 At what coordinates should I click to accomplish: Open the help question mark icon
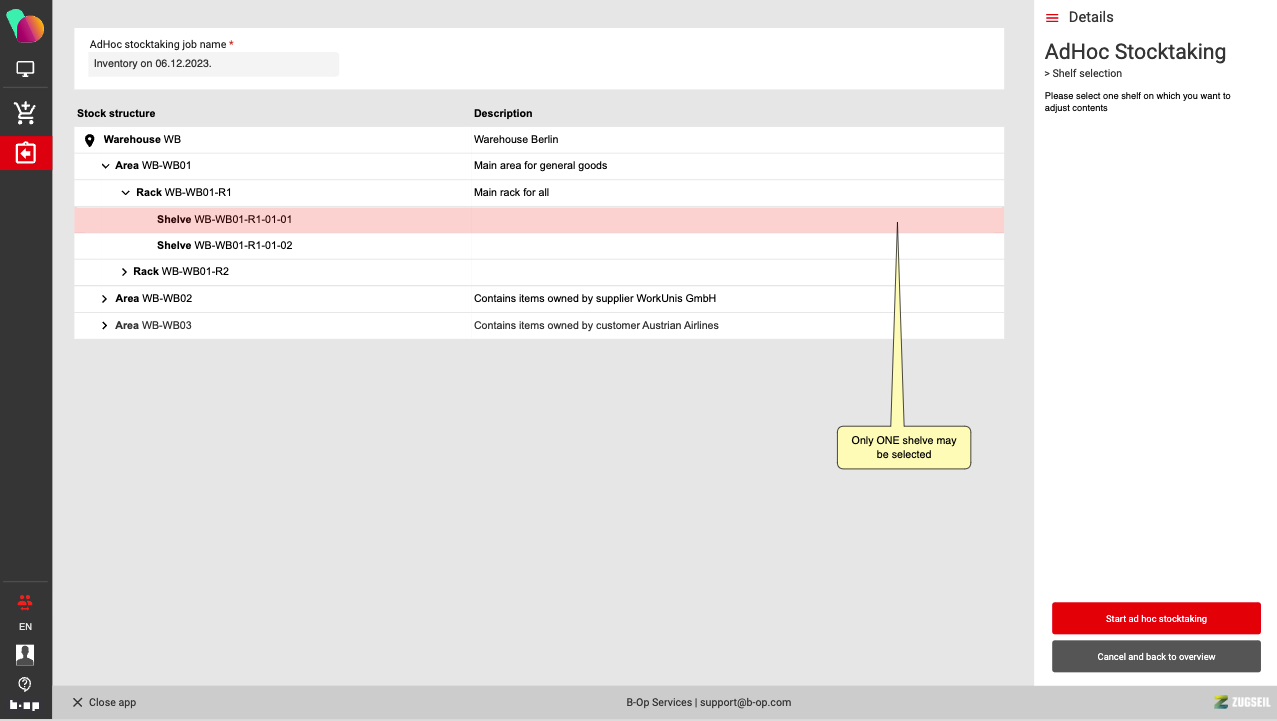coord(25,684)
